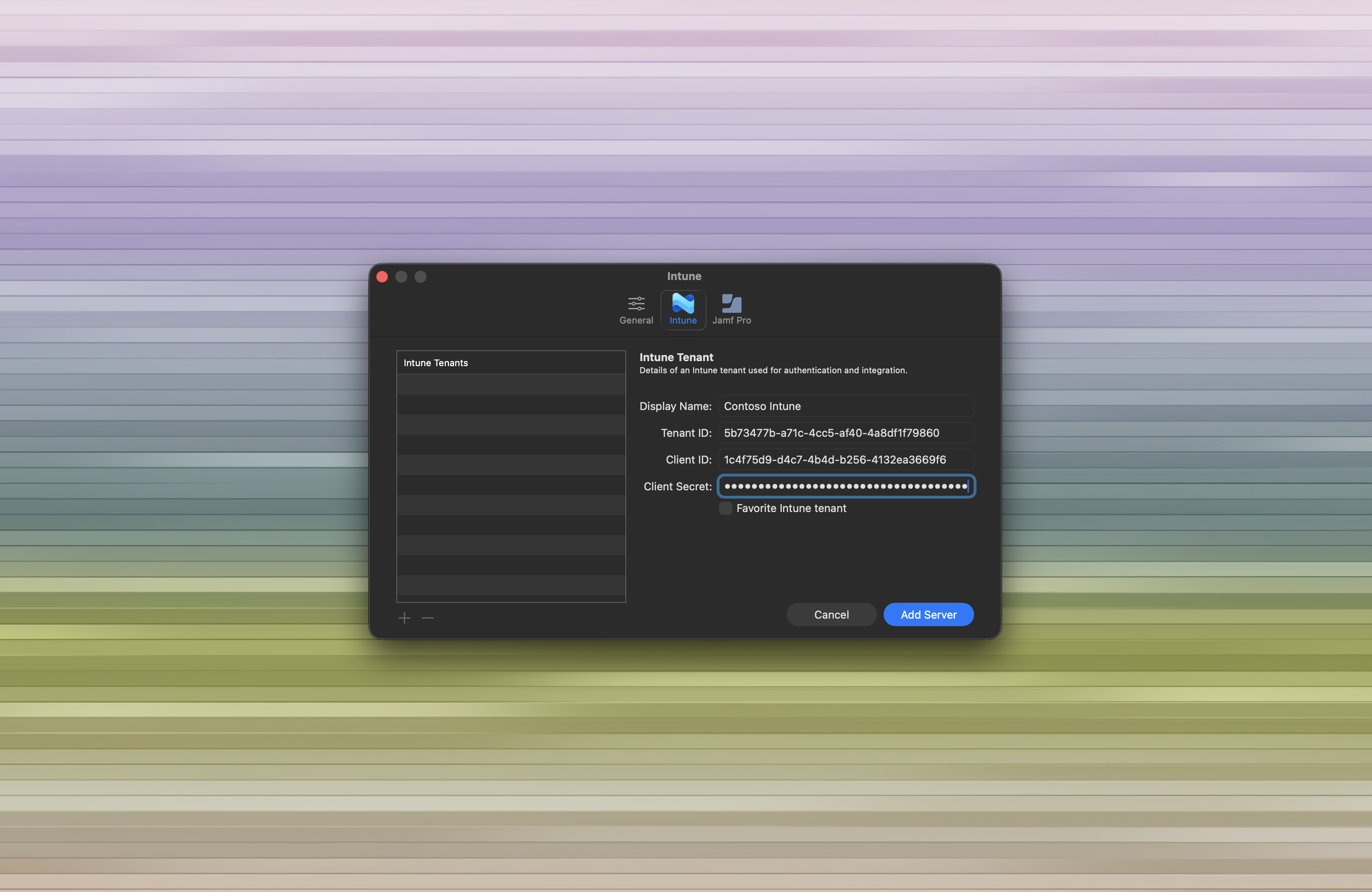Click the Display Name field
1372x892 pixels.
point(846,406)
